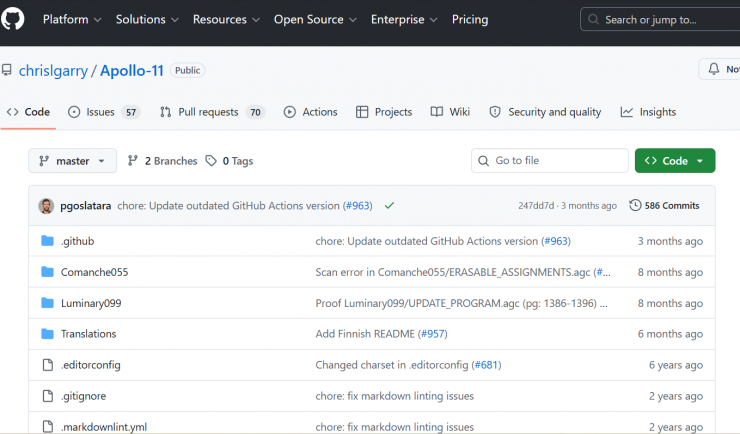Expand the Platform menu
740x434 pixels.
[72, 19]
